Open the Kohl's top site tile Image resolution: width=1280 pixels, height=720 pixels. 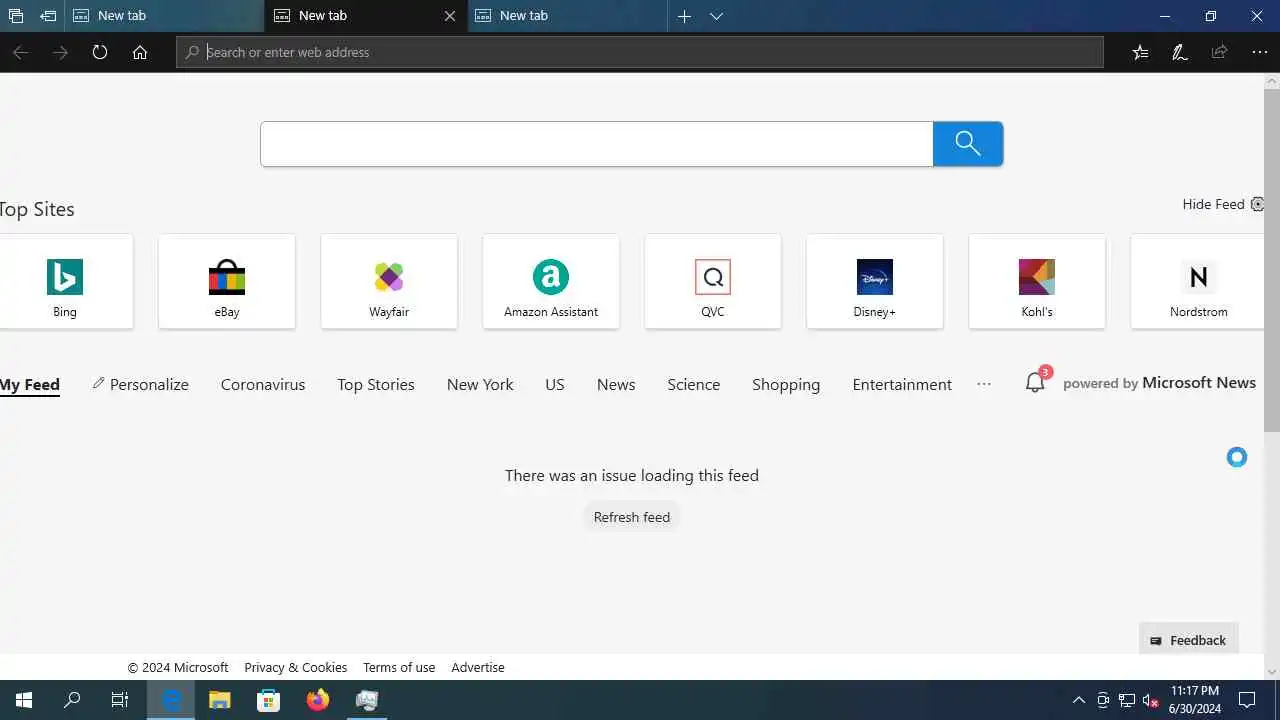point(1037,281)
